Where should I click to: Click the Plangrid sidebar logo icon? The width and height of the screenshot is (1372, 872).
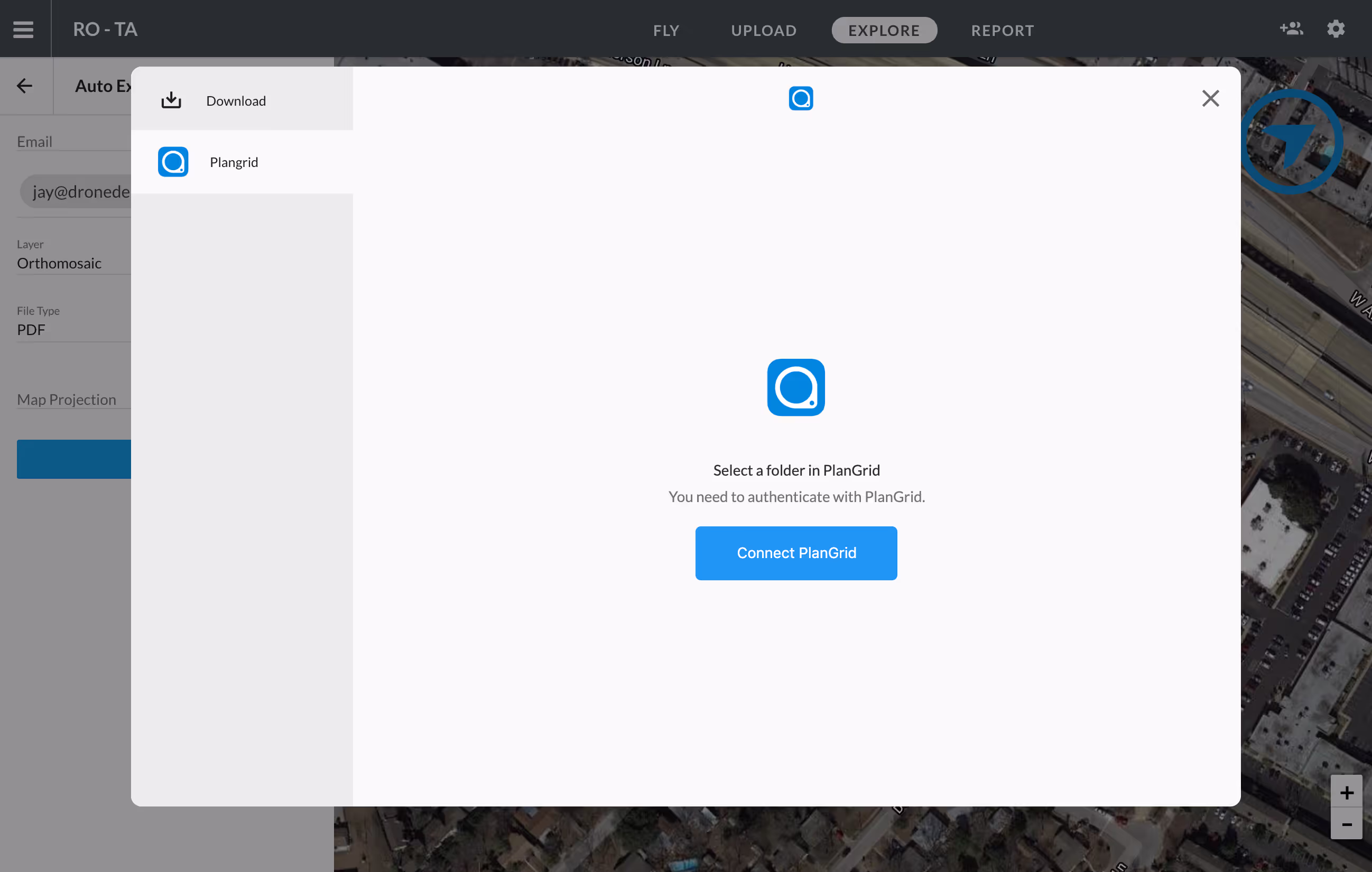[173, 162]
